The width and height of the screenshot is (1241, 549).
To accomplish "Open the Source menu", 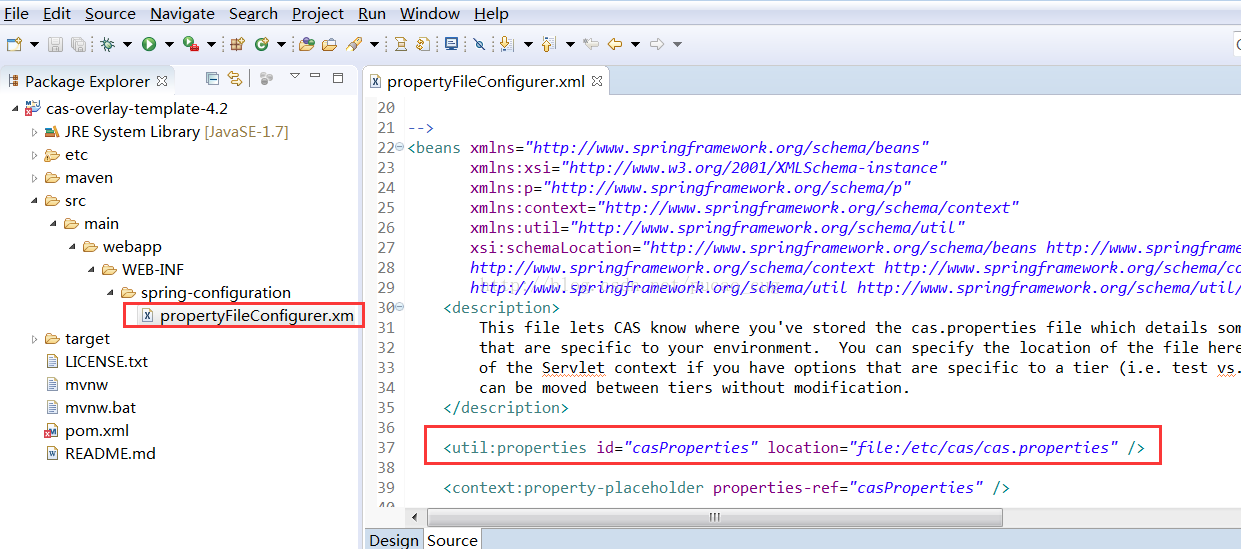I will point(110,14).
